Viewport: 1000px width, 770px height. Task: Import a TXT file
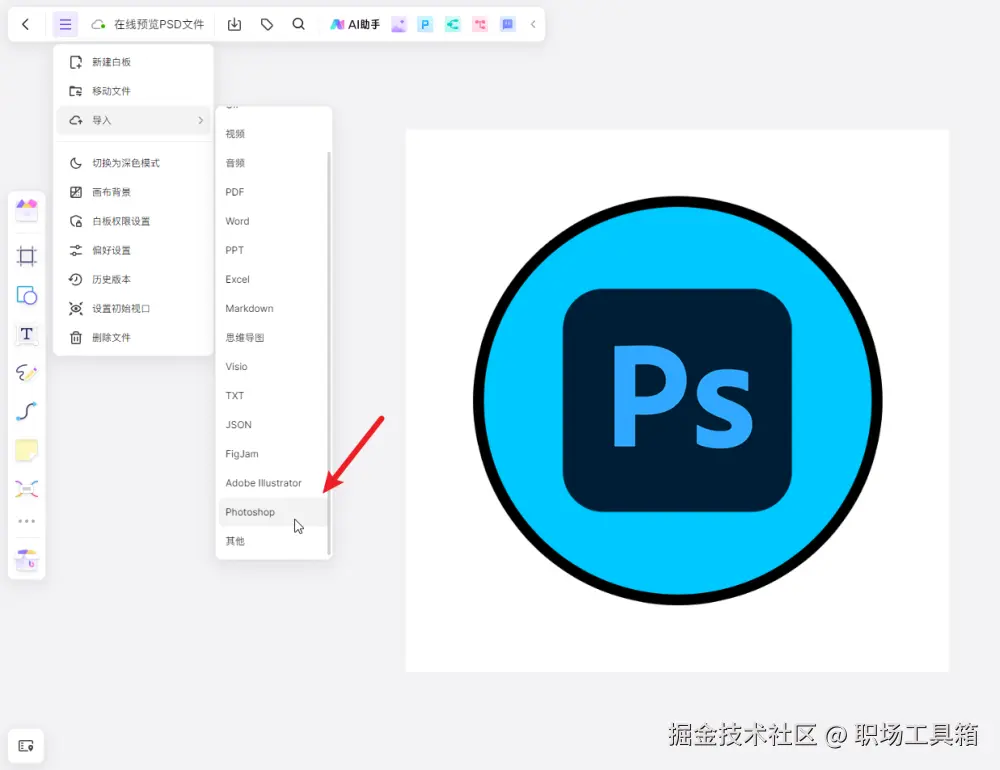pos(272,396)
